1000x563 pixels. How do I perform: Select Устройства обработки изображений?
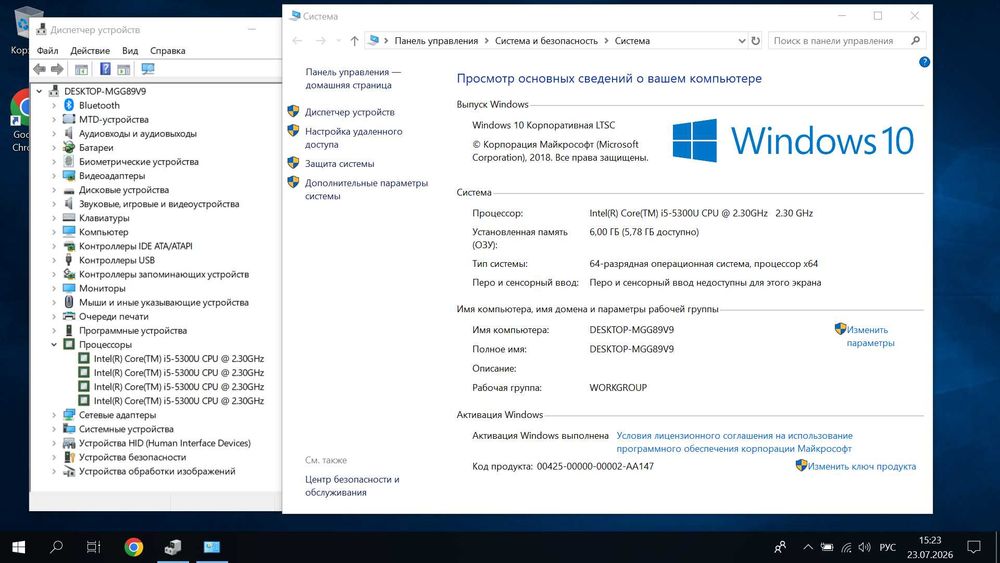pyautogui.click(x=157, y=471)
